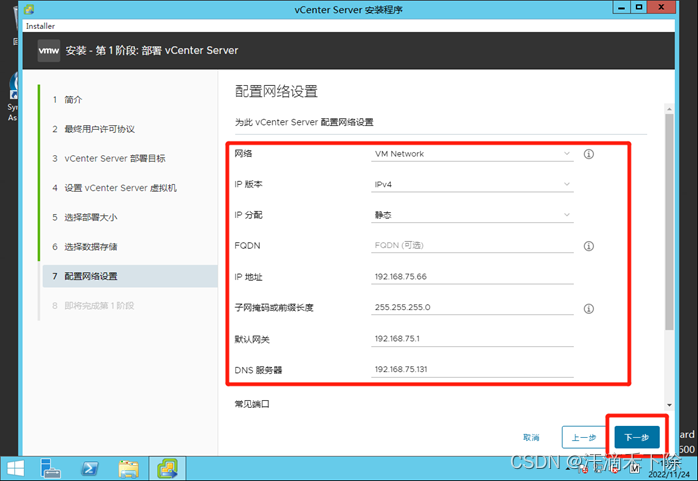The width and height of the screenshot is (698, 481).
Task: Open Server Manager from the taskbar
Action: (x=50, y=469)
